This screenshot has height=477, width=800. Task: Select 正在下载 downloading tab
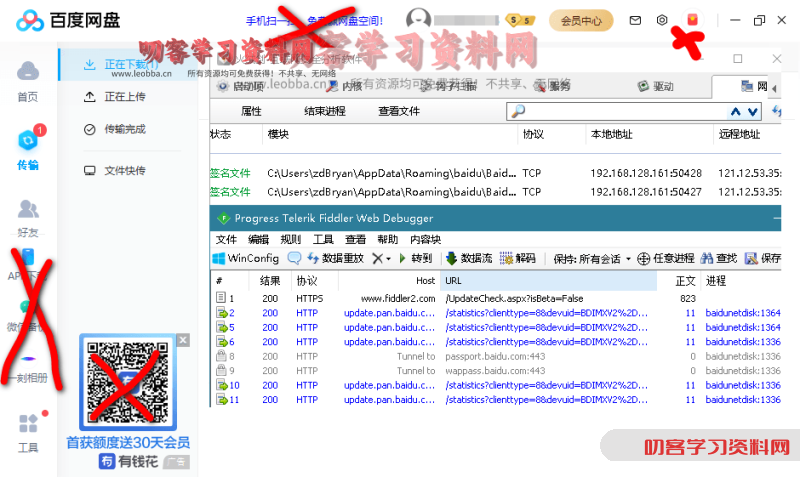coord(128,64)
